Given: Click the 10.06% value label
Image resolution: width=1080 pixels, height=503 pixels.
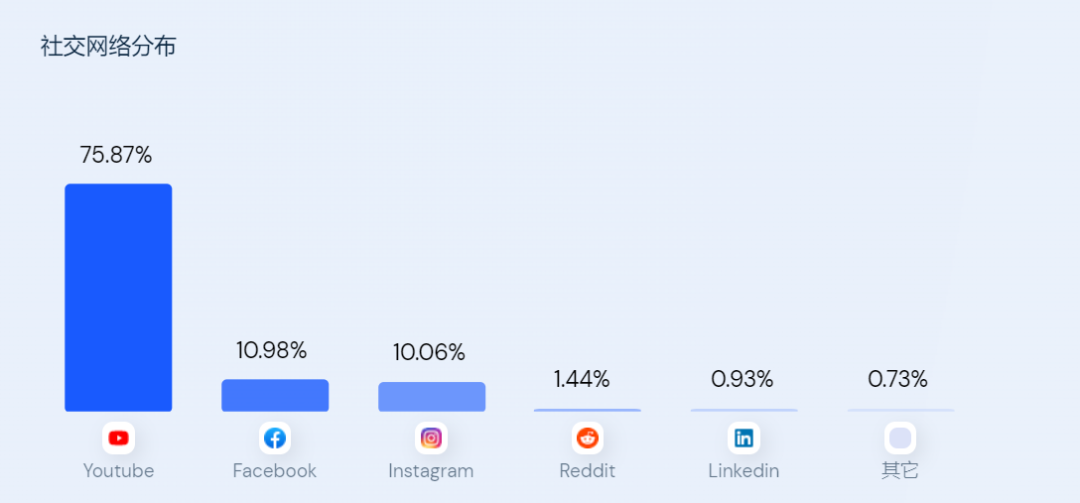Looking at the screenshot, I should [x=429, y=352].
